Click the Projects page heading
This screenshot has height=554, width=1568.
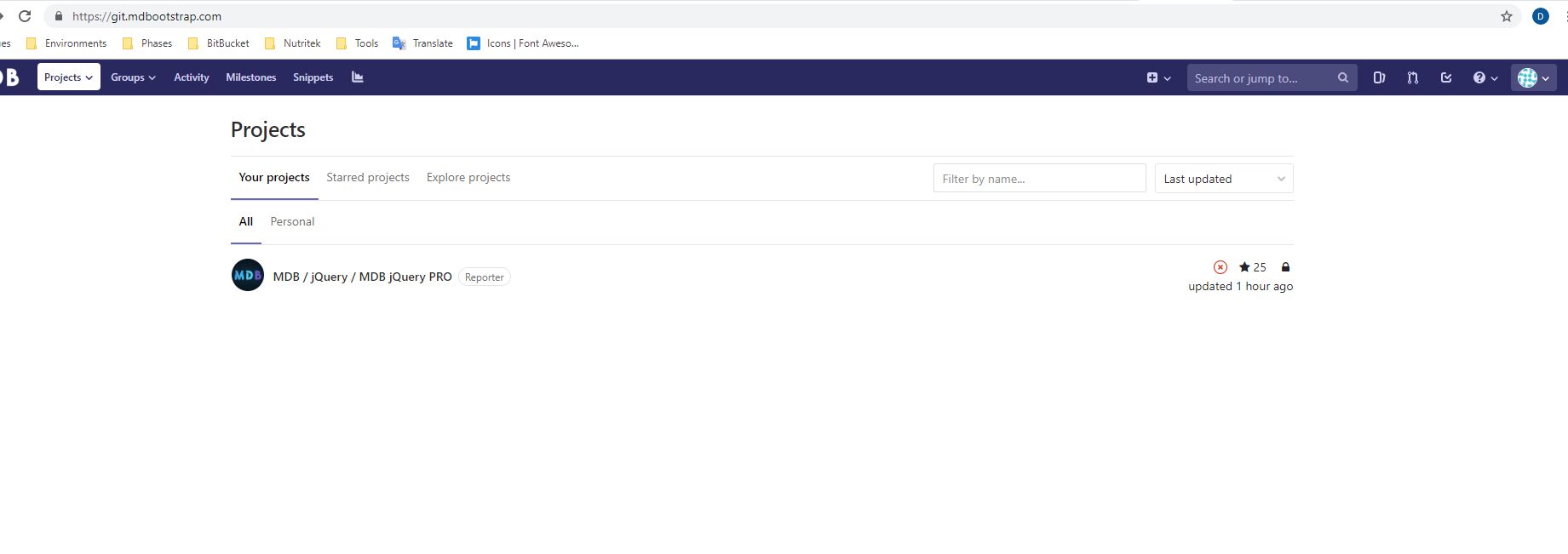pyautogui.click(x=268, y=130)
